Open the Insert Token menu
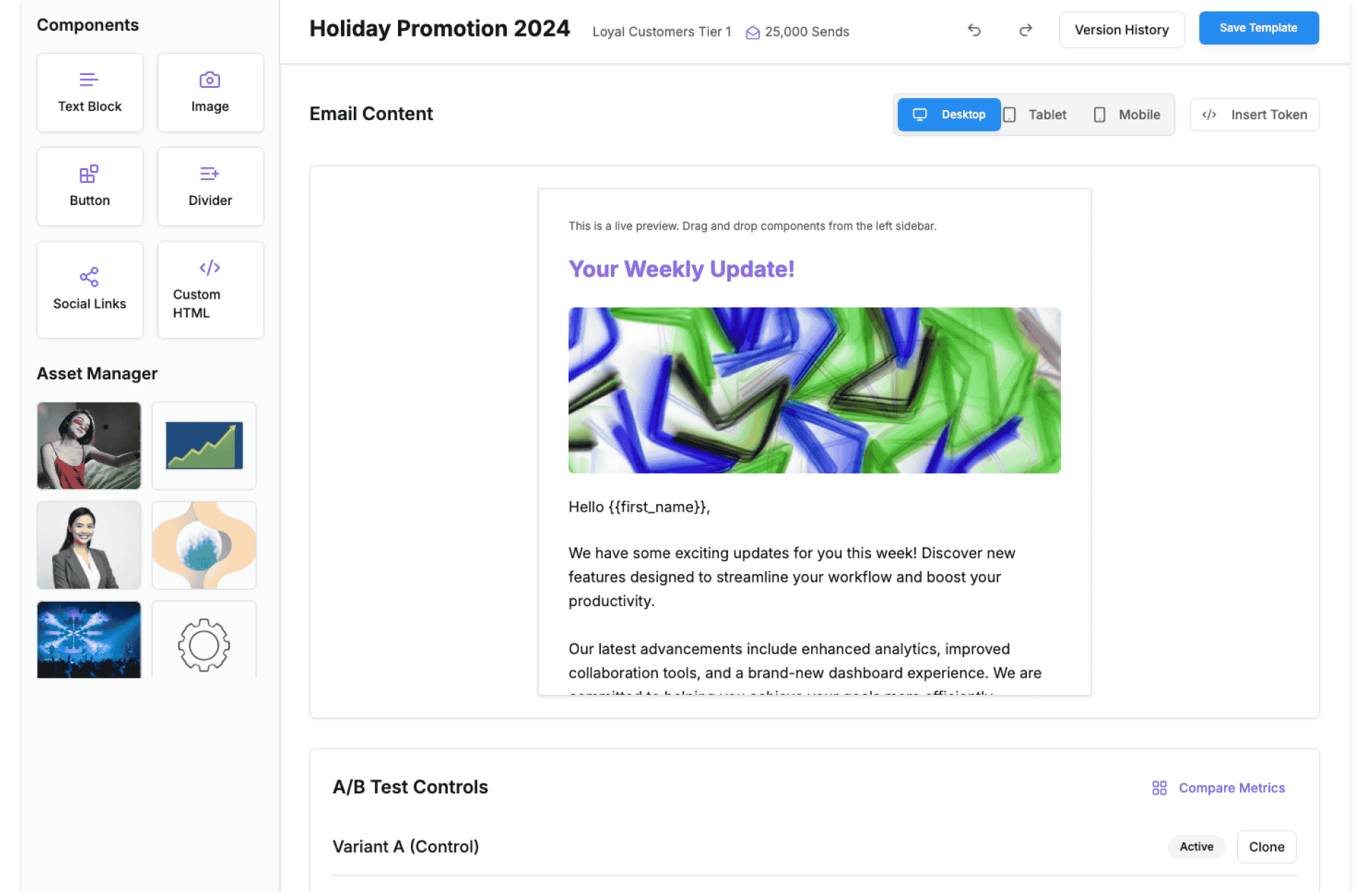Screen dimensions: 1372x892 tap(1254, 114)
